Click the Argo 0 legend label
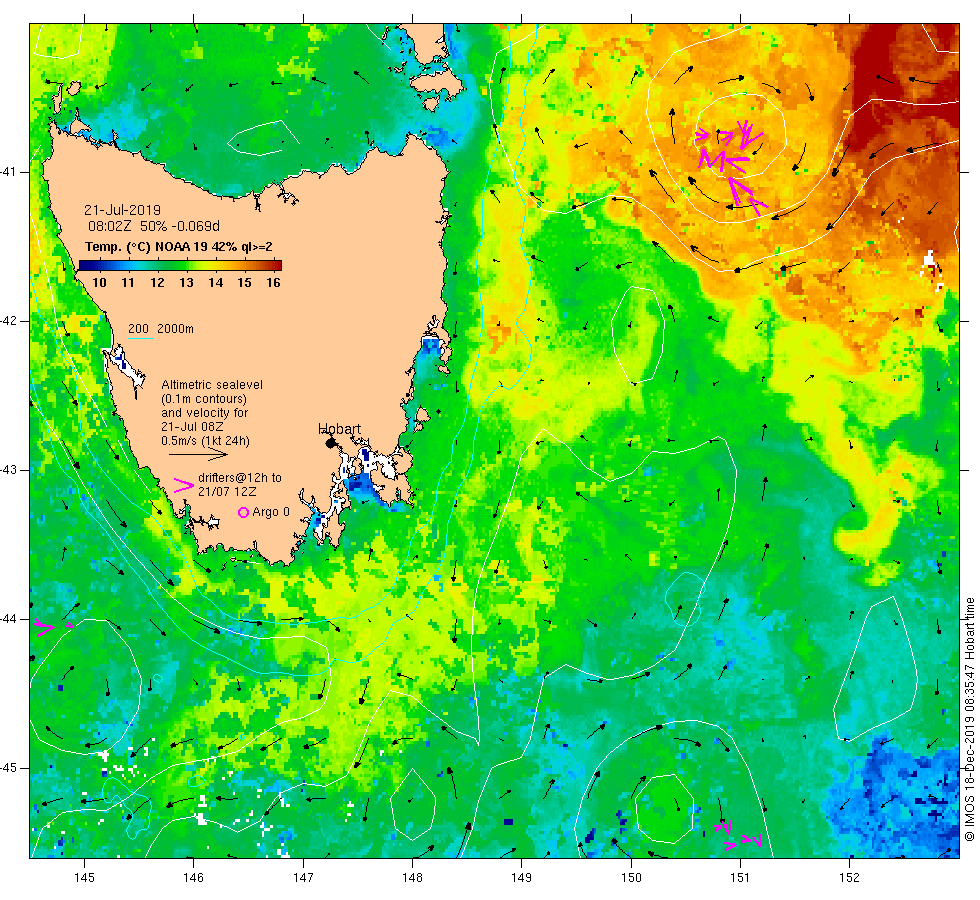 tap(271, 512)
